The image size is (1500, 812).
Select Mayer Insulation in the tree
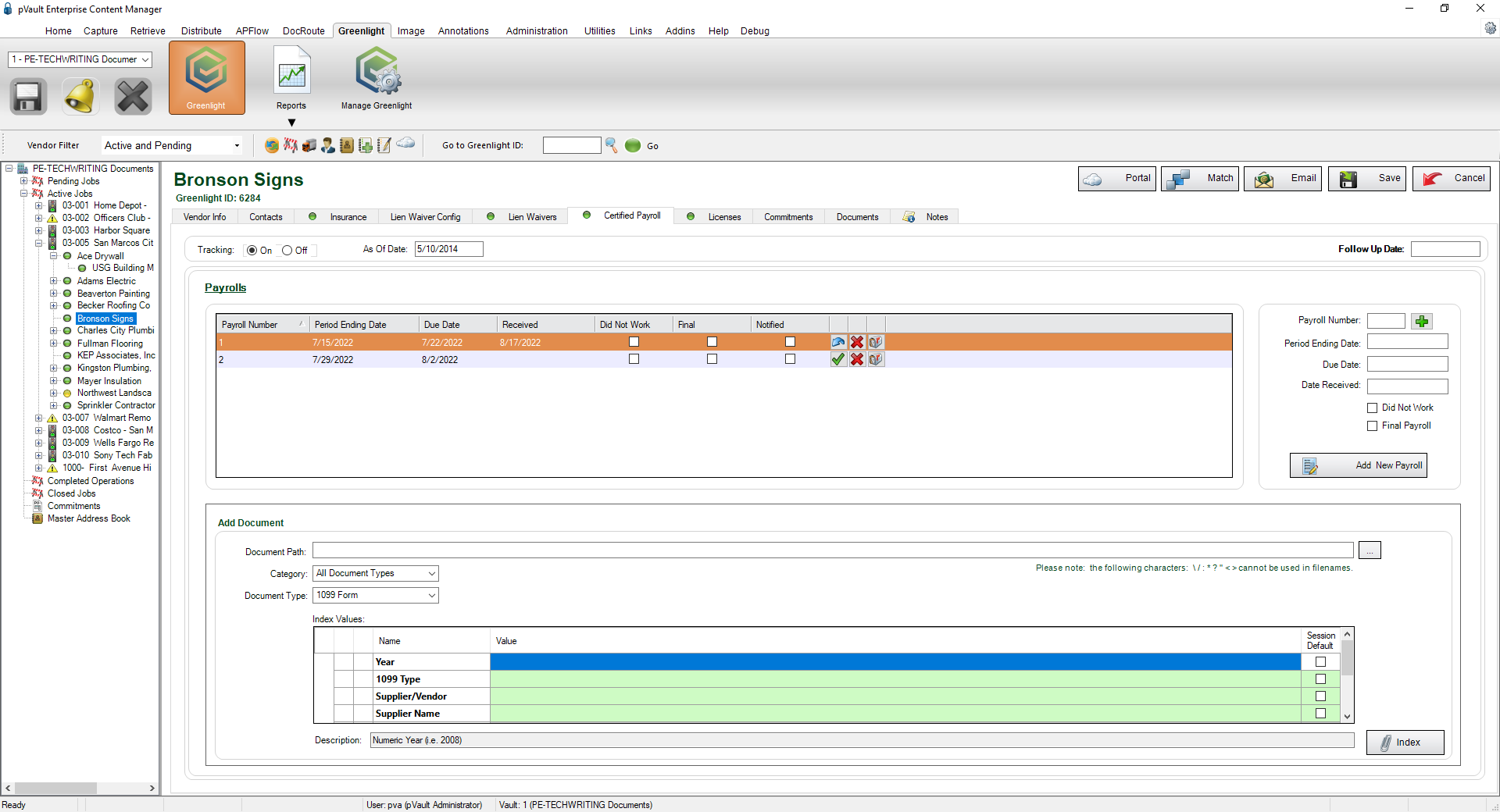pos(109,381)
